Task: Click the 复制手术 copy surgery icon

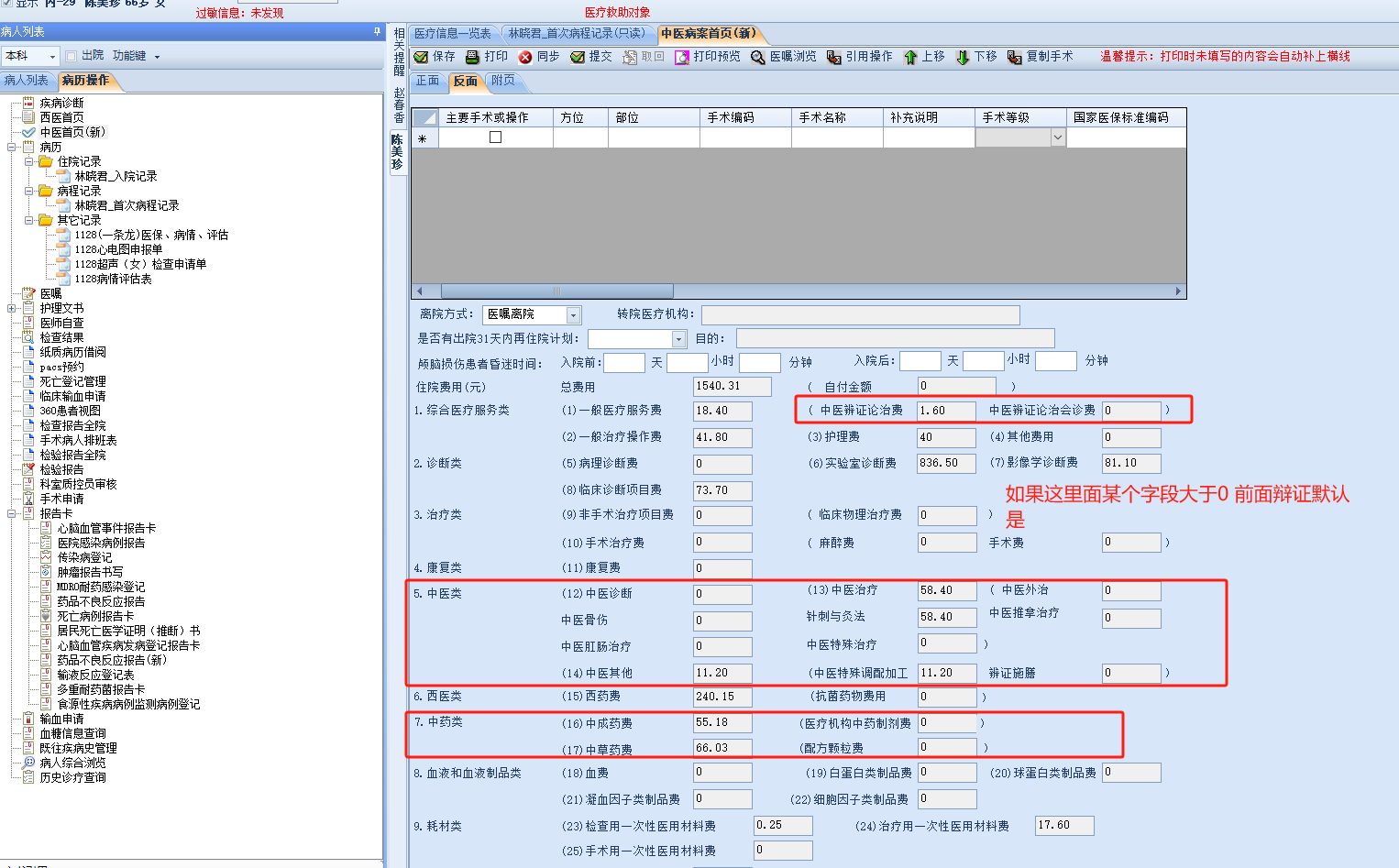Action: 1014,57
